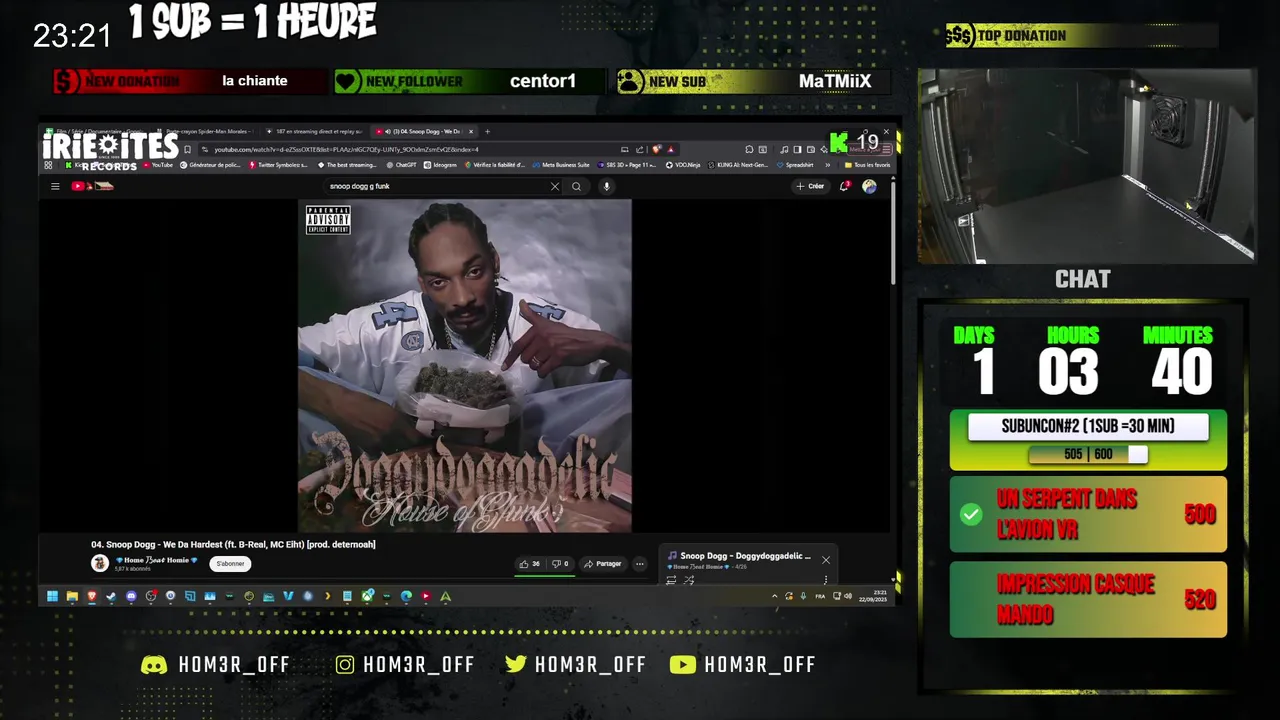Open the 'Meta Business Suite' bookmark
The width and height of the screenshot is (1280, 720).
[560, 165]
